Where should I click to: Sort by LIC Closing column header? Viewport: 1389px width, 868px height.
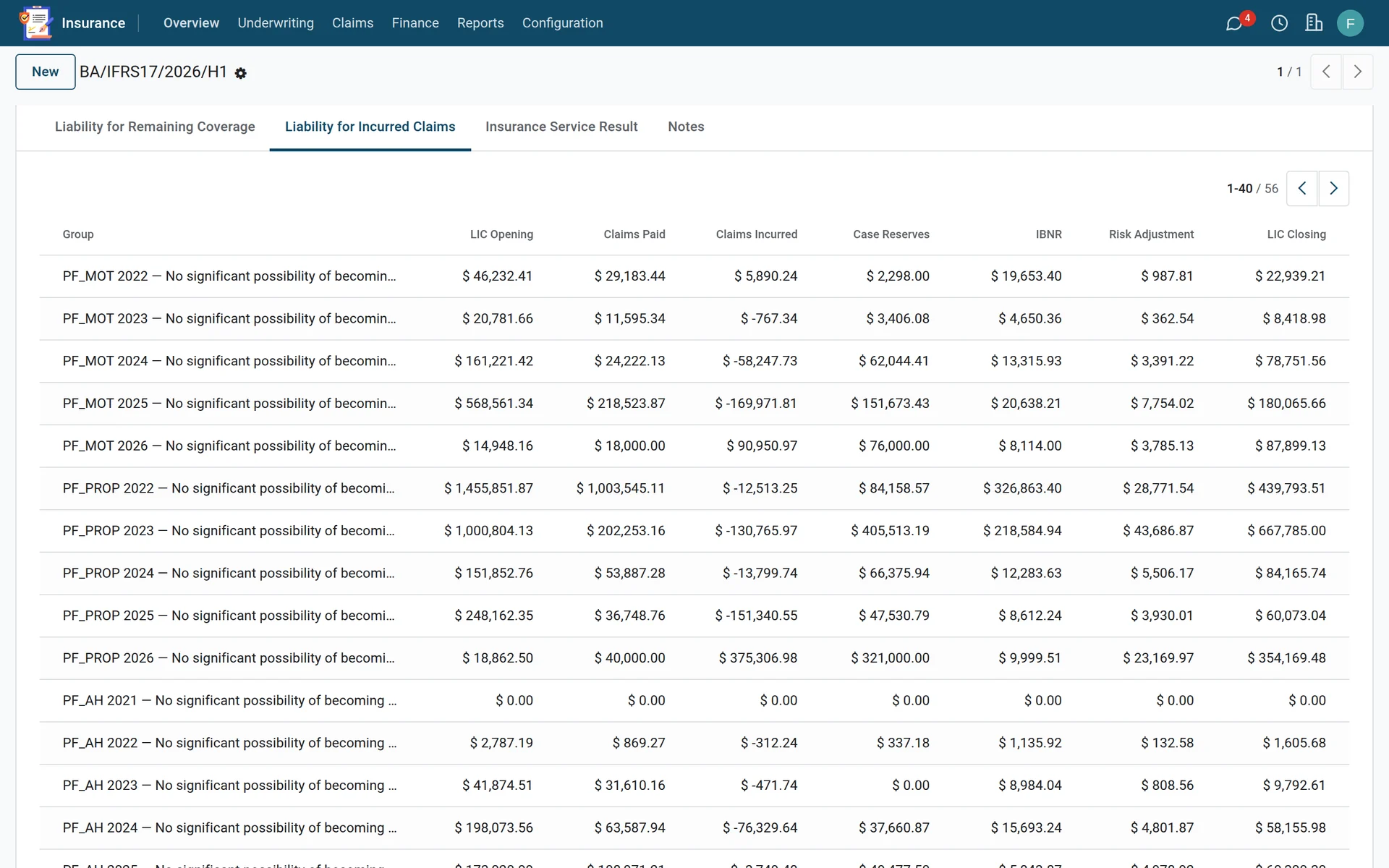tap(1296, 234)
